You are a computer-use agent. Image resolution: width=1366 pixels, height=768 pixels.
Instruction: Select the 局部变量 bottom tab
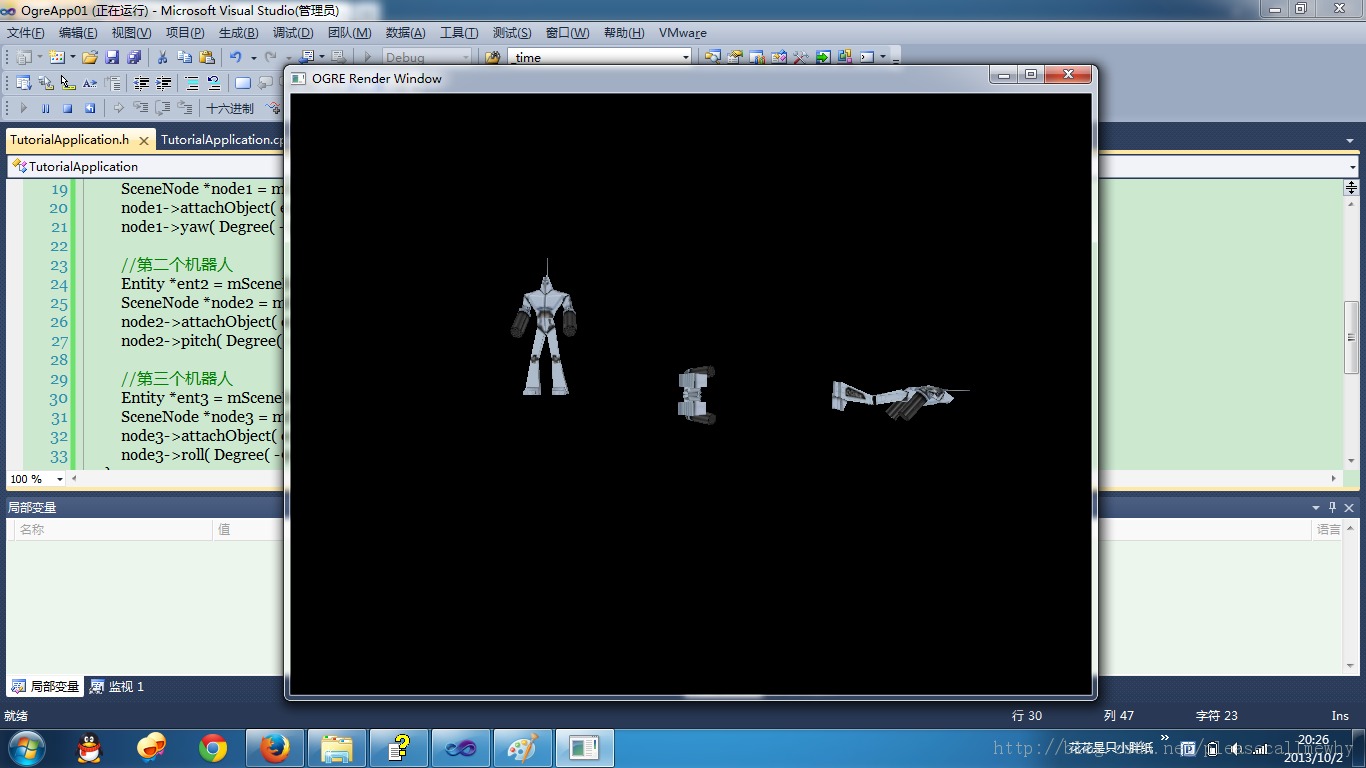tap(46, 687)
